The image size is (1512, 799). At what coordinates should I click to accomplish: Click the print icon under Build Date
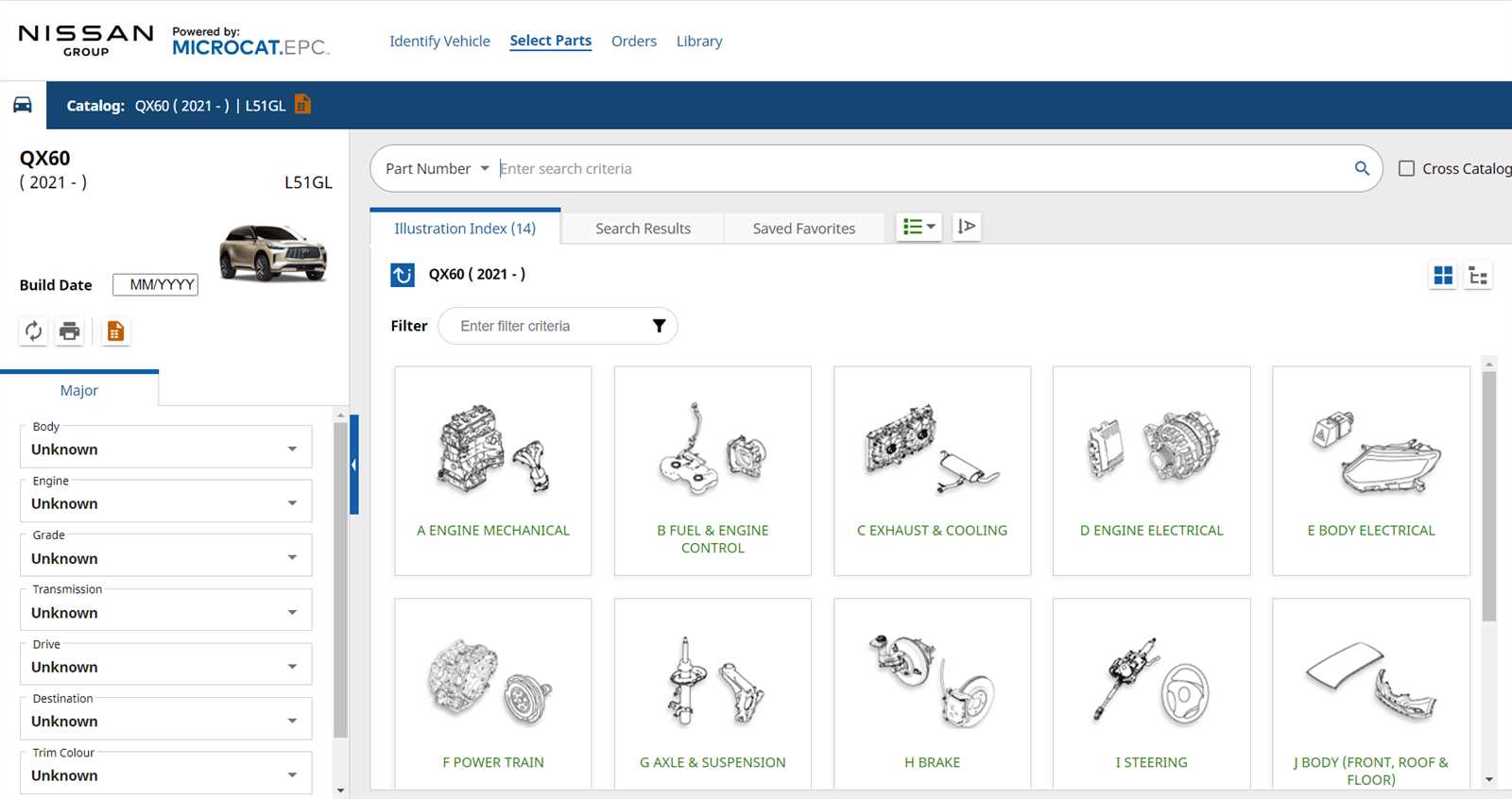coord(70,331)
